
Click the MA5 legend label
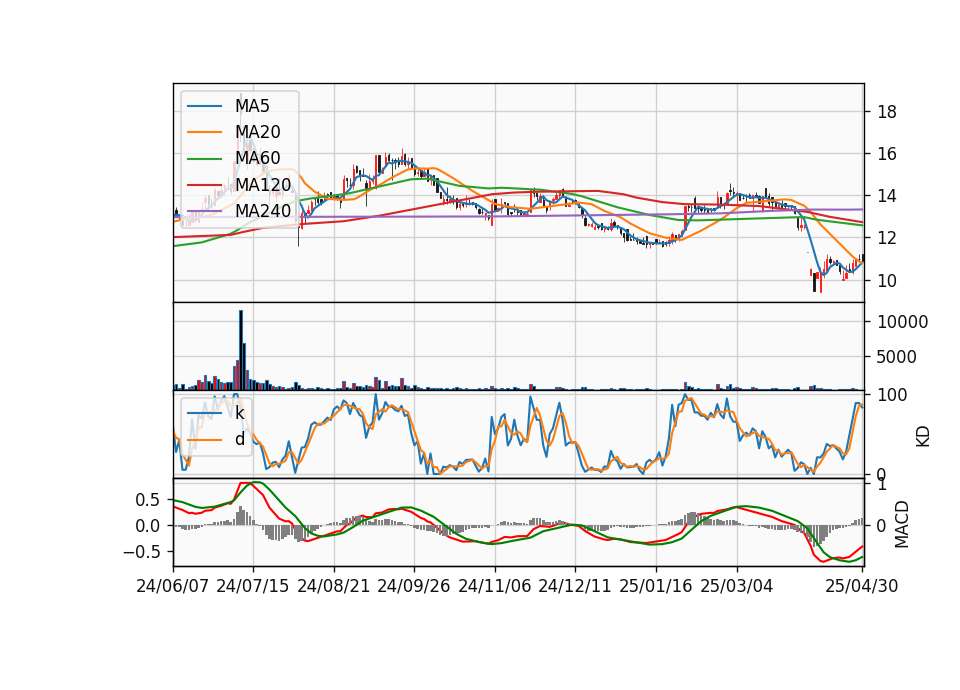[252, 106]
